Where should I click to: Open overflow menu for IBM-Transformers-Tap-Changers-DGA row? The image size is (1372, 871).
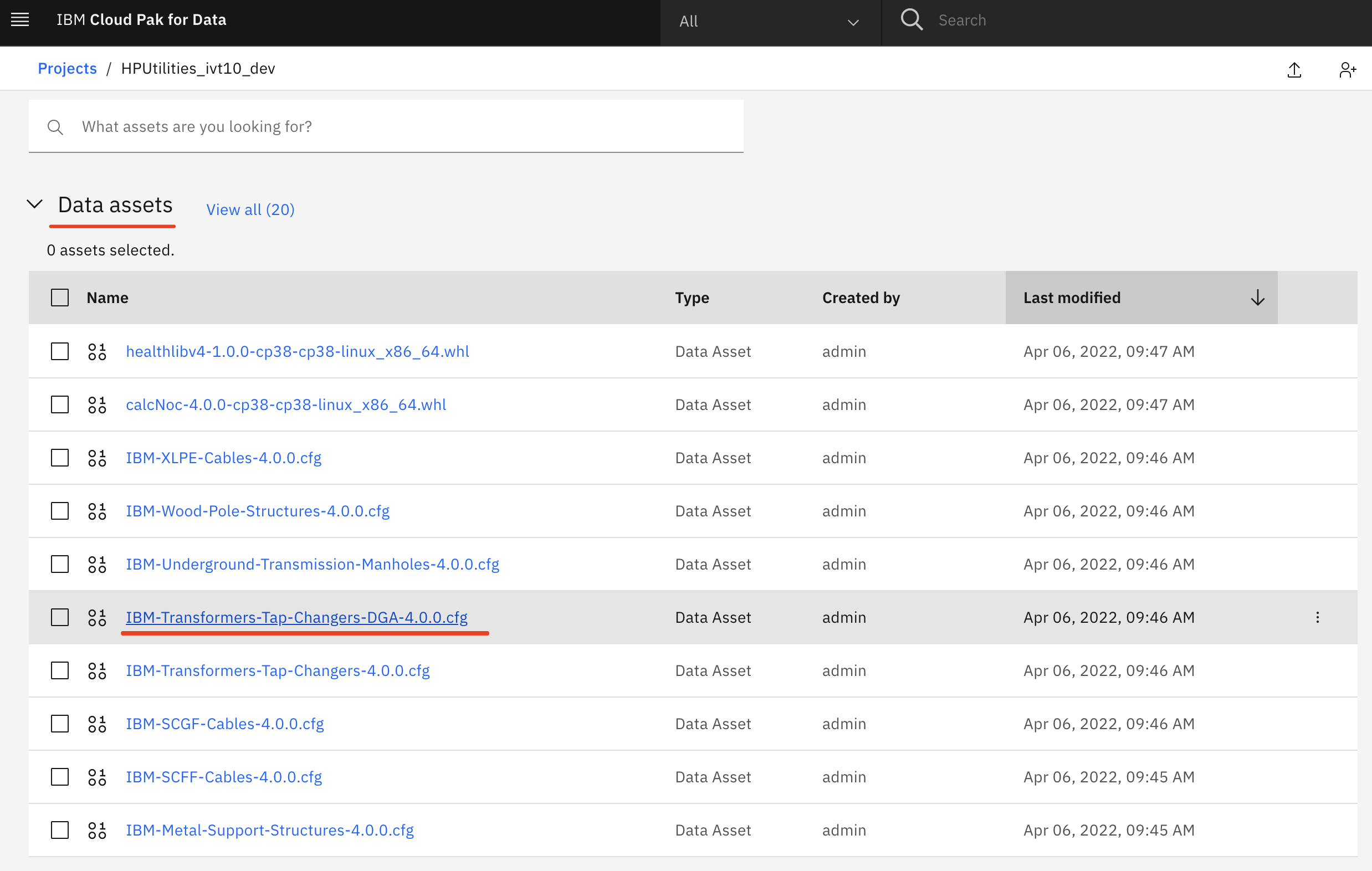(x=1317, y=617)
